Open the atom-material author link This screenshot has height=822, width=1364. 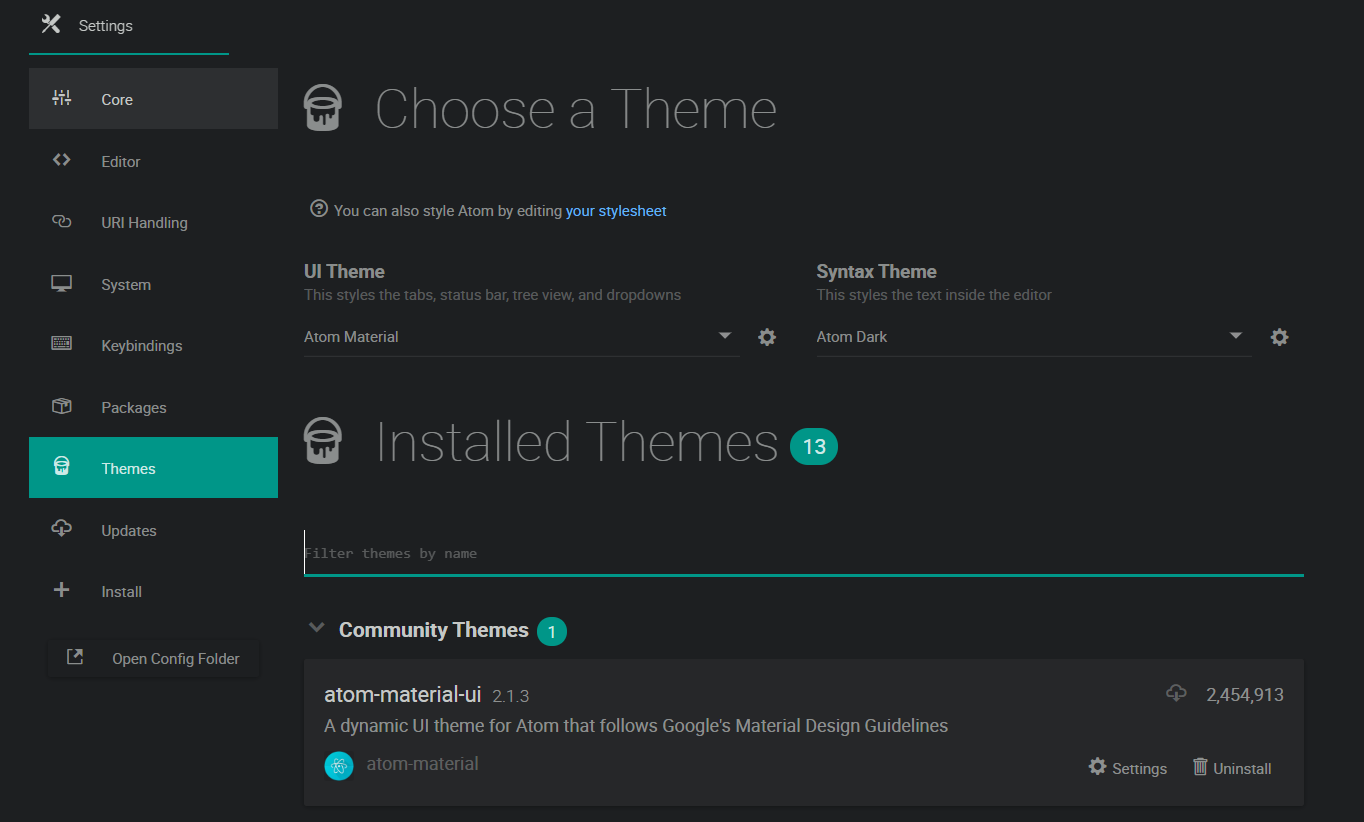(x=422, y=764)
